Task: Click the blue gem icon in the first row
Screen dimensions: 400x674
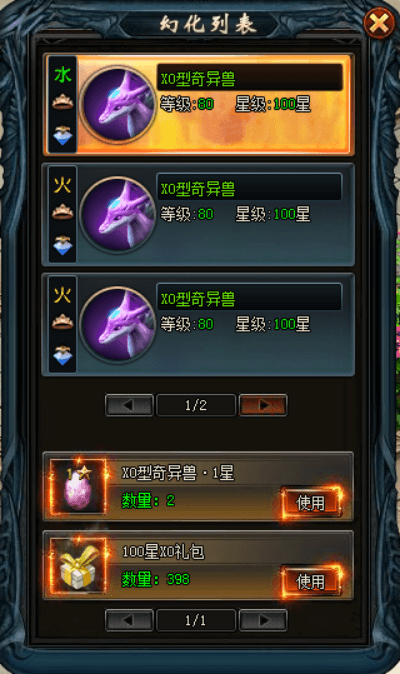Action: tap(63, 135)
